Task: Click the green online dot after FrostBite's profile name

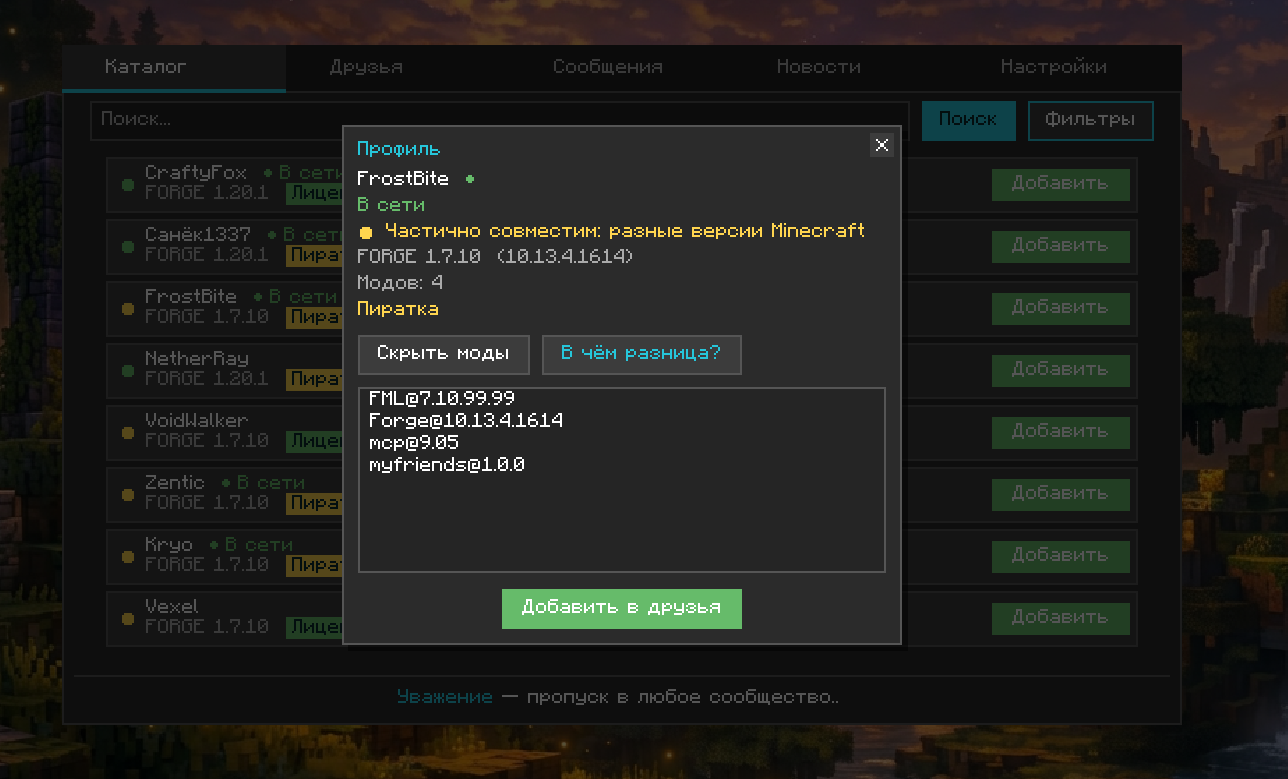Action: click(470, 179)
